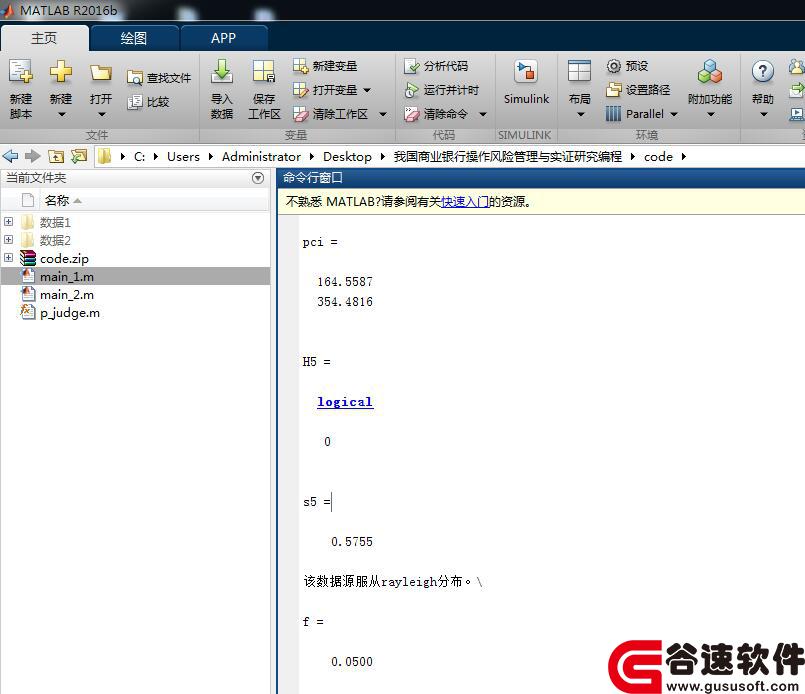This screenshot has height=694, width=805.
Task: Click Users in the path bar
Action: (x=183, y=157)
